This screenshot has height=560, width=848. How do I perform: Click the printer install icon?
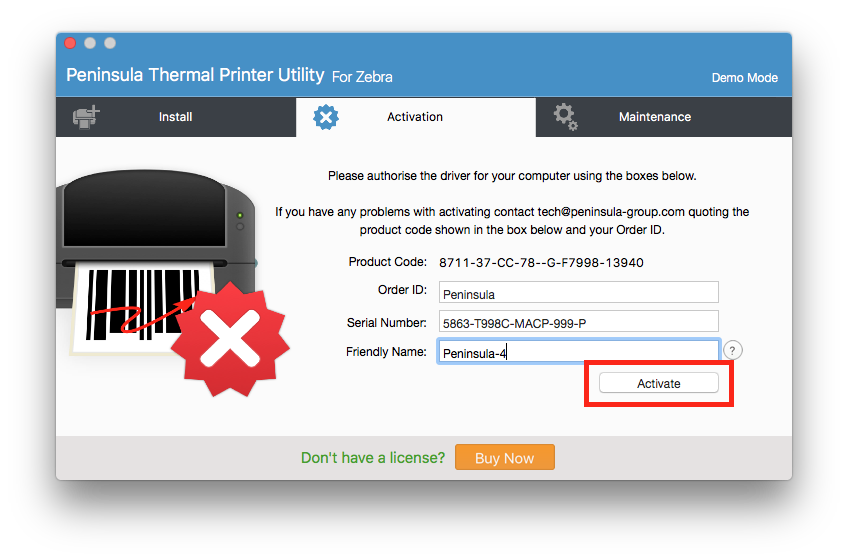coord(87,117)
